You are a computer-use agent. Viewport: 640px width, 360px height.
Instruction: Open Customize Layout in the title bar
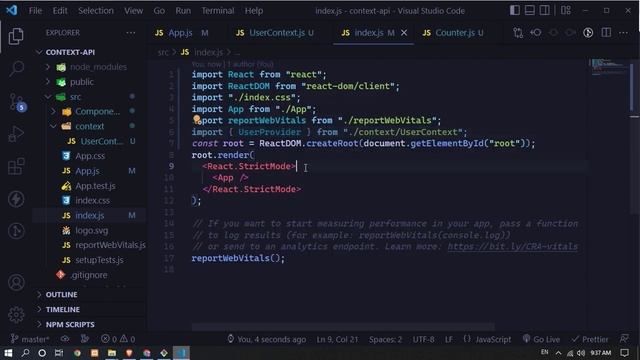click(x=566, y=10)
